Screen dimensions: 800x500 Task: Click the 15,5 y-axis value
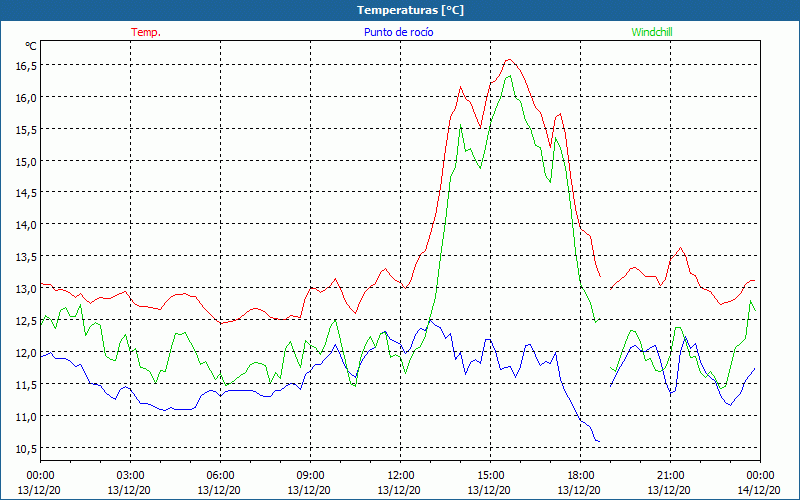click(26, 130)
